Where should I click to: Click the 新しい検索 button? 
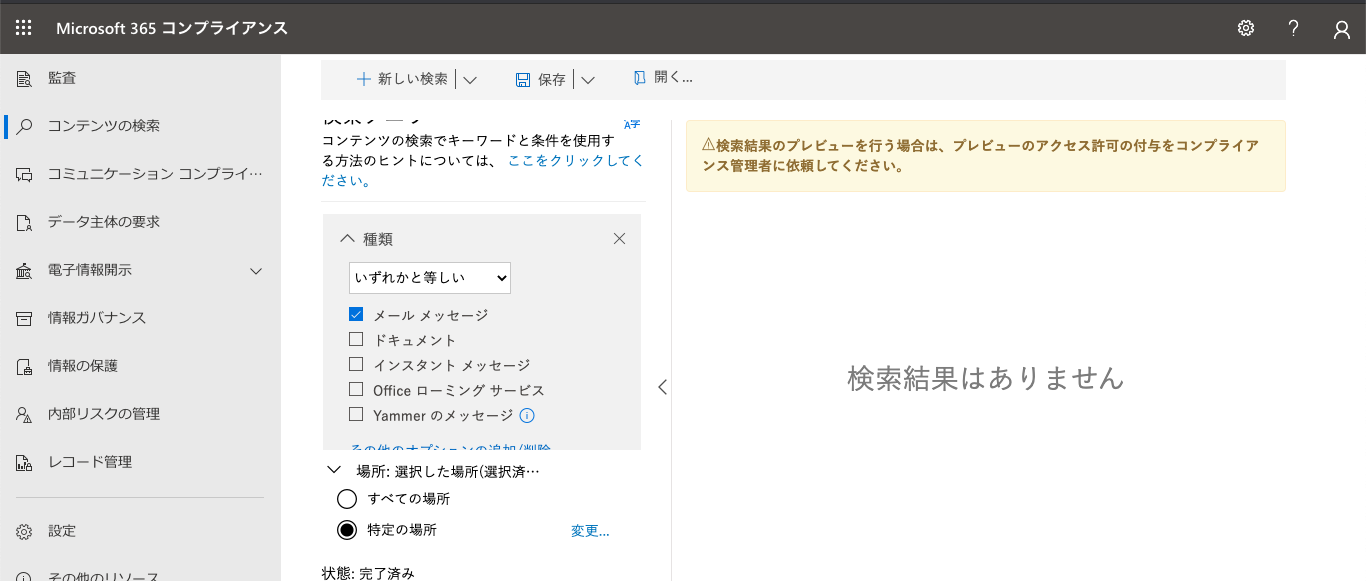(402, 79)
